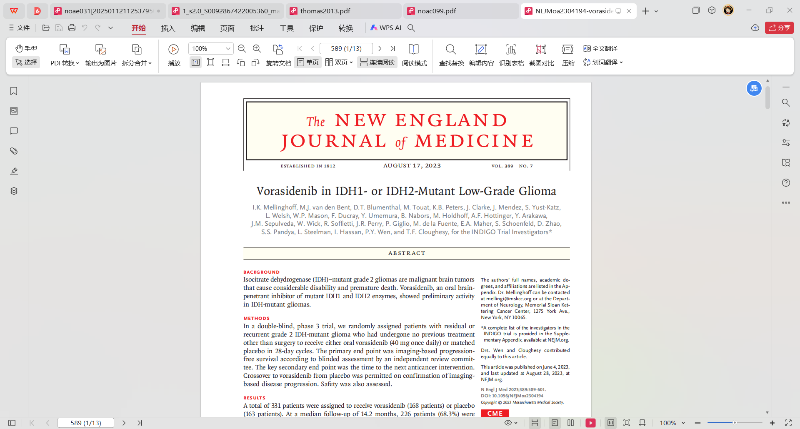Go to previous page toolbar arrow
Viewport: 800px width, 429px height.
click(312, 48)
